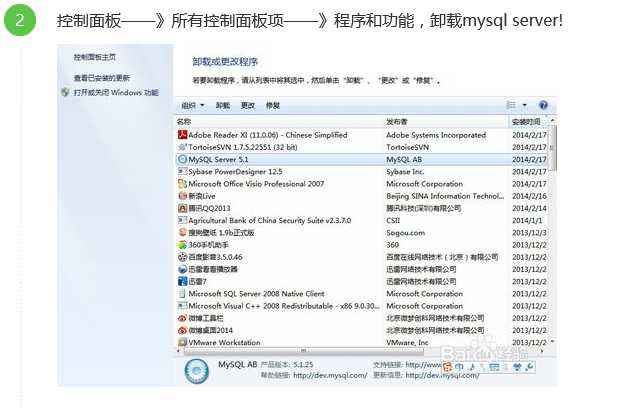The image size is (628, 409).
Task: Click the scroll down arrow of program list
Action: [553, 342]
